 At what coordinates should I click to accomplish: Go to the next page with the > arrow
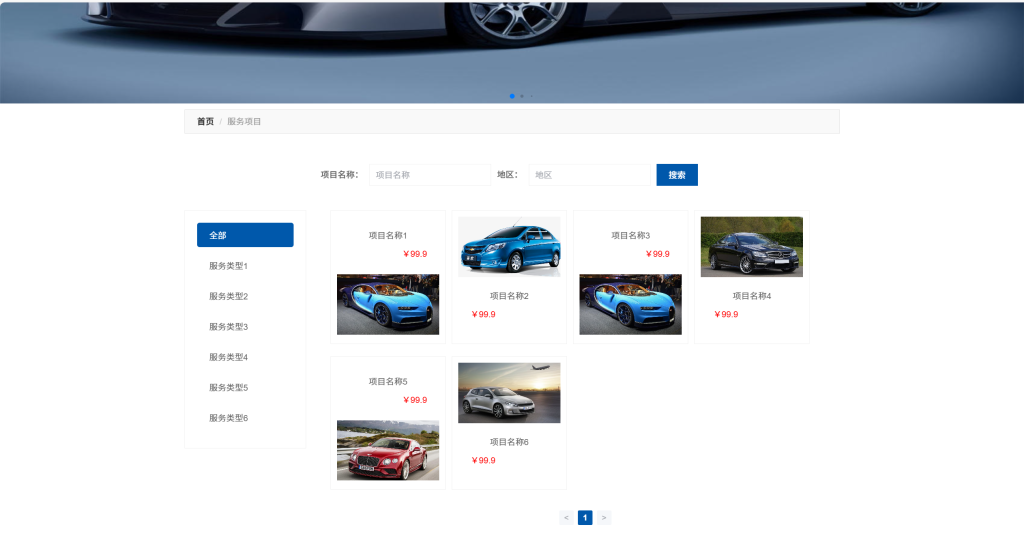pyautogui.click(x=604, y=518)
